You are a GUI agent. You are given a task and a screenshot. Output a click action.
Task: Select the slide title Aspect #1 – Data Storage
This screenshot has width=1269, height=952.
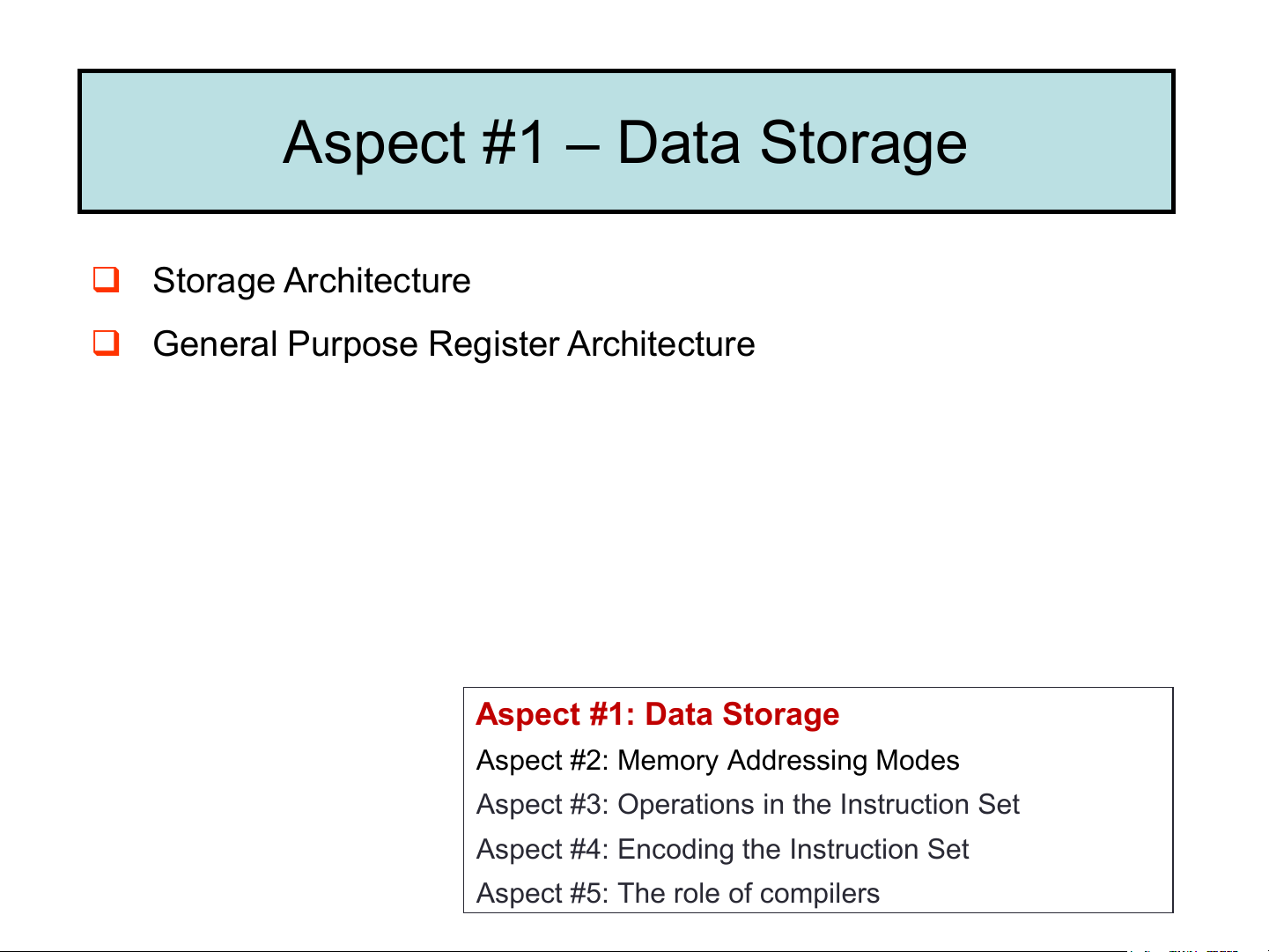point(625,142)
